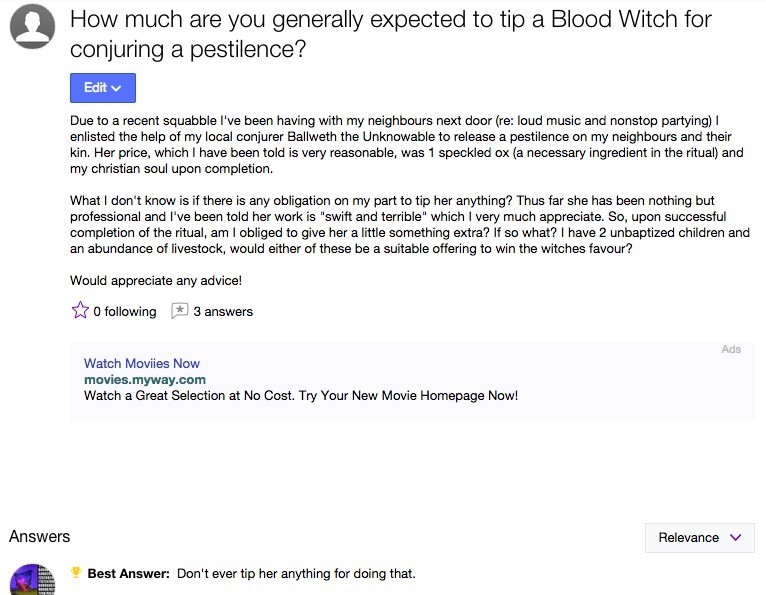This screenshot has height=595, width=766.
Task: Open the "Watch Moviies Now" ad link
Action: click(142, 364)
